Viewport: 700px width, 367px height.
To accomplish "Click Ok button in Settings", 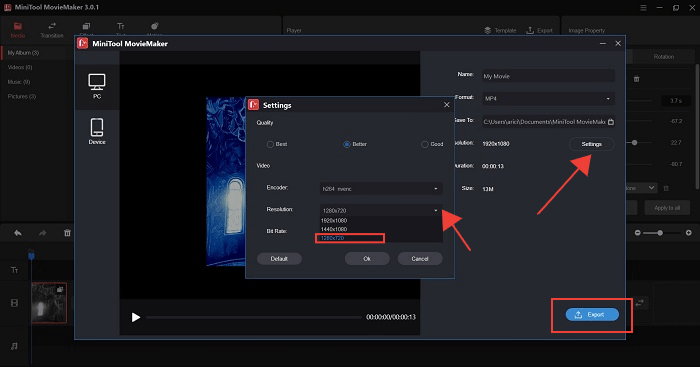I will click(367, 259).
